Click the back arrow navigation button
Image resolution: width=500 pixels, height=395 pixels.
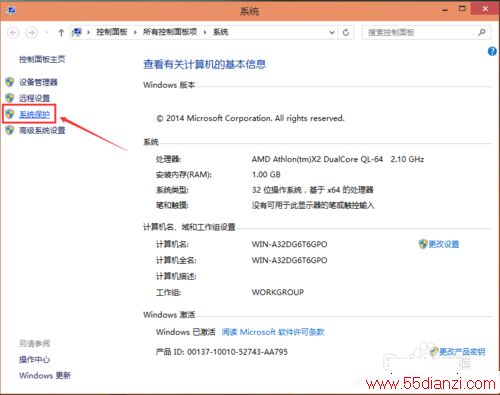13,32
